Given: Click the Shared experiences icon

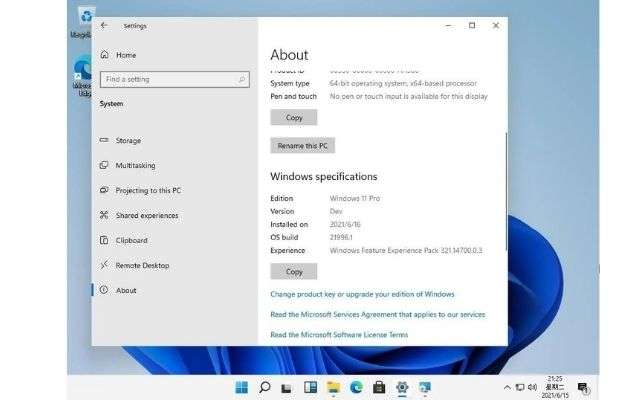Looking at the screenshot, I should coord(104,215).
